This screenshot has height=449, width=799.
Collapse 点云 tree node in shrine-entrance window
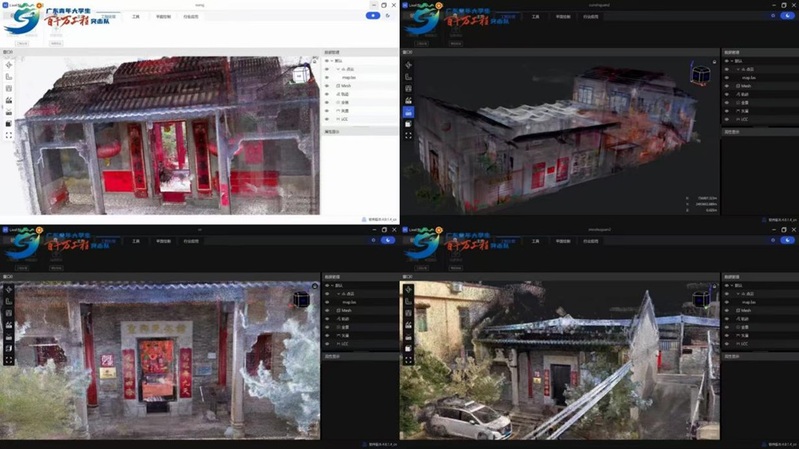tap(337, 294)
